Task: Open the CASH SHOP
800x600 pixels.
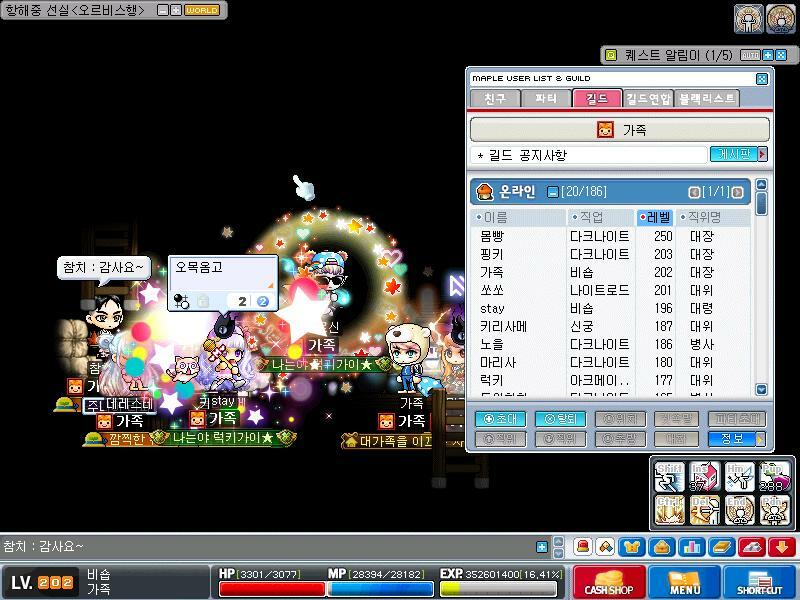Action: click(609, 582)
